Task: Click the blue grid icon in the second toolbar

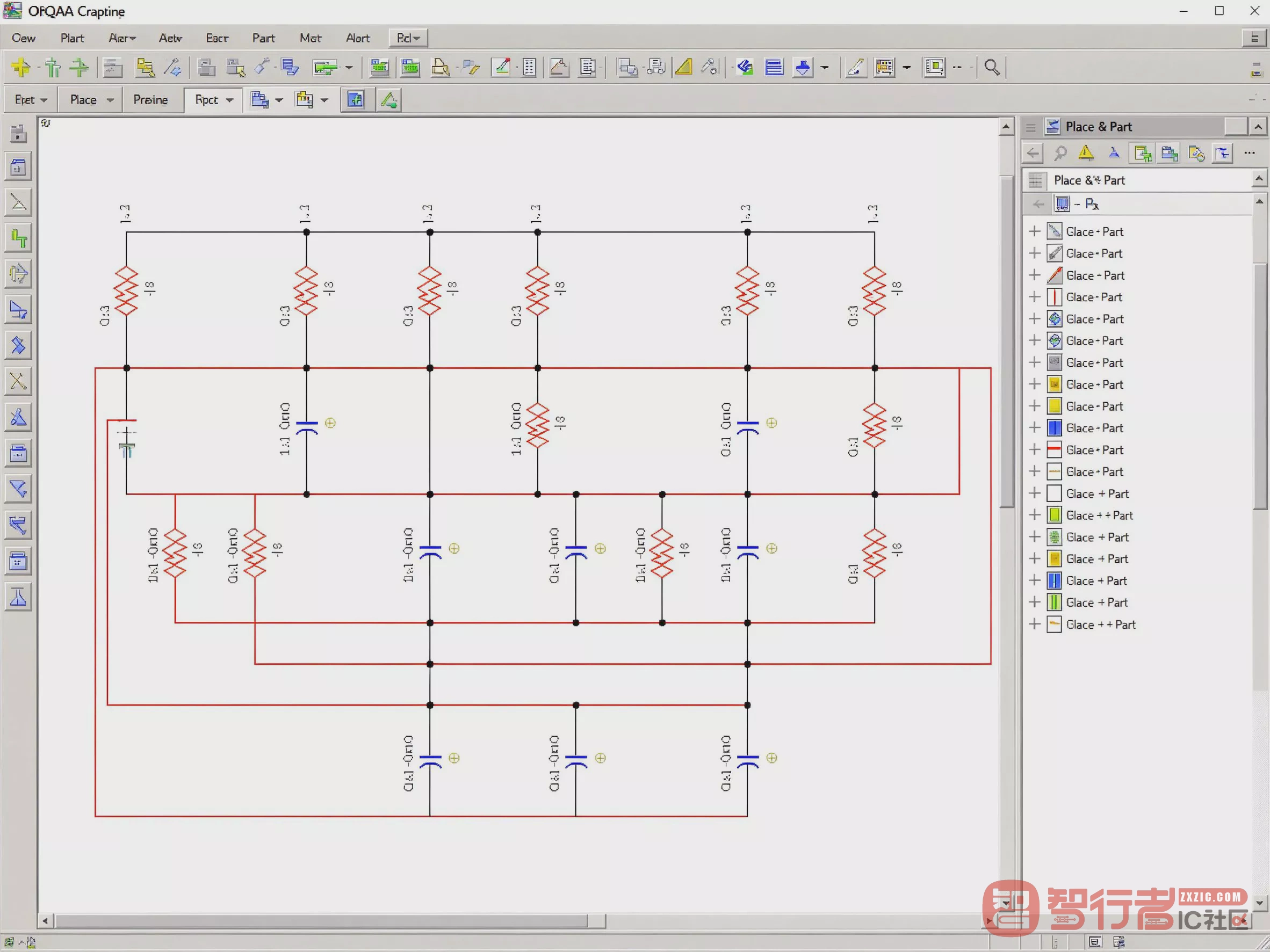Action: pyautogui.click(x=356, y=100)
